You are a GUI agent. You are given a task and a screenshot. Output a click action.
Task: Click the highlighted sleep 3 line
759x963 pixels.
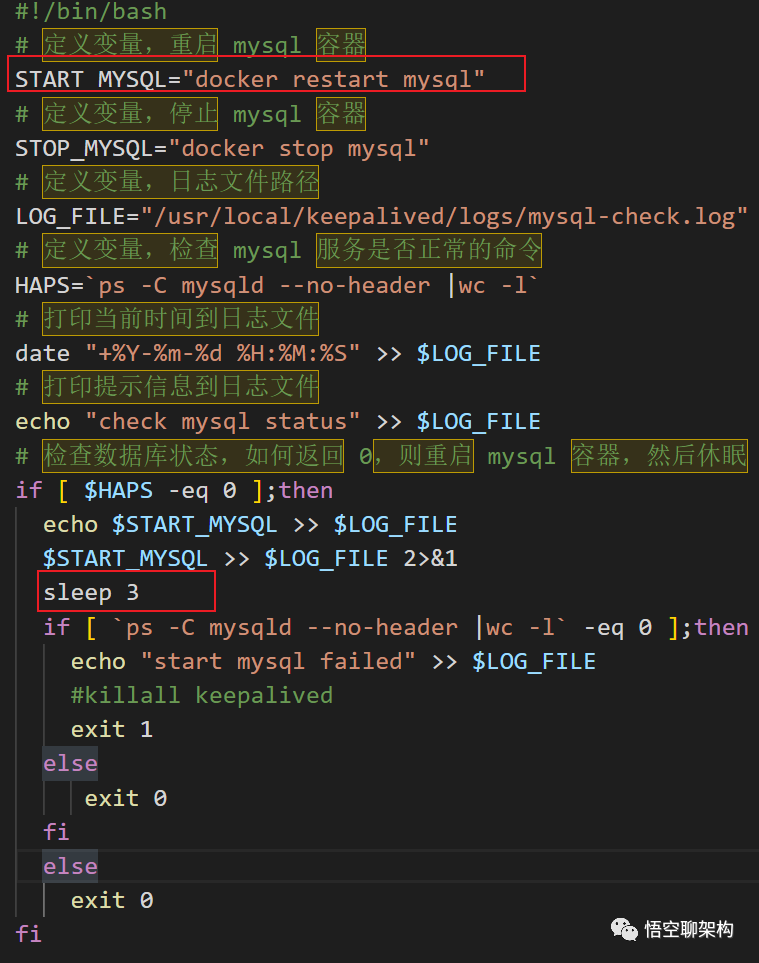coord(91,593)
